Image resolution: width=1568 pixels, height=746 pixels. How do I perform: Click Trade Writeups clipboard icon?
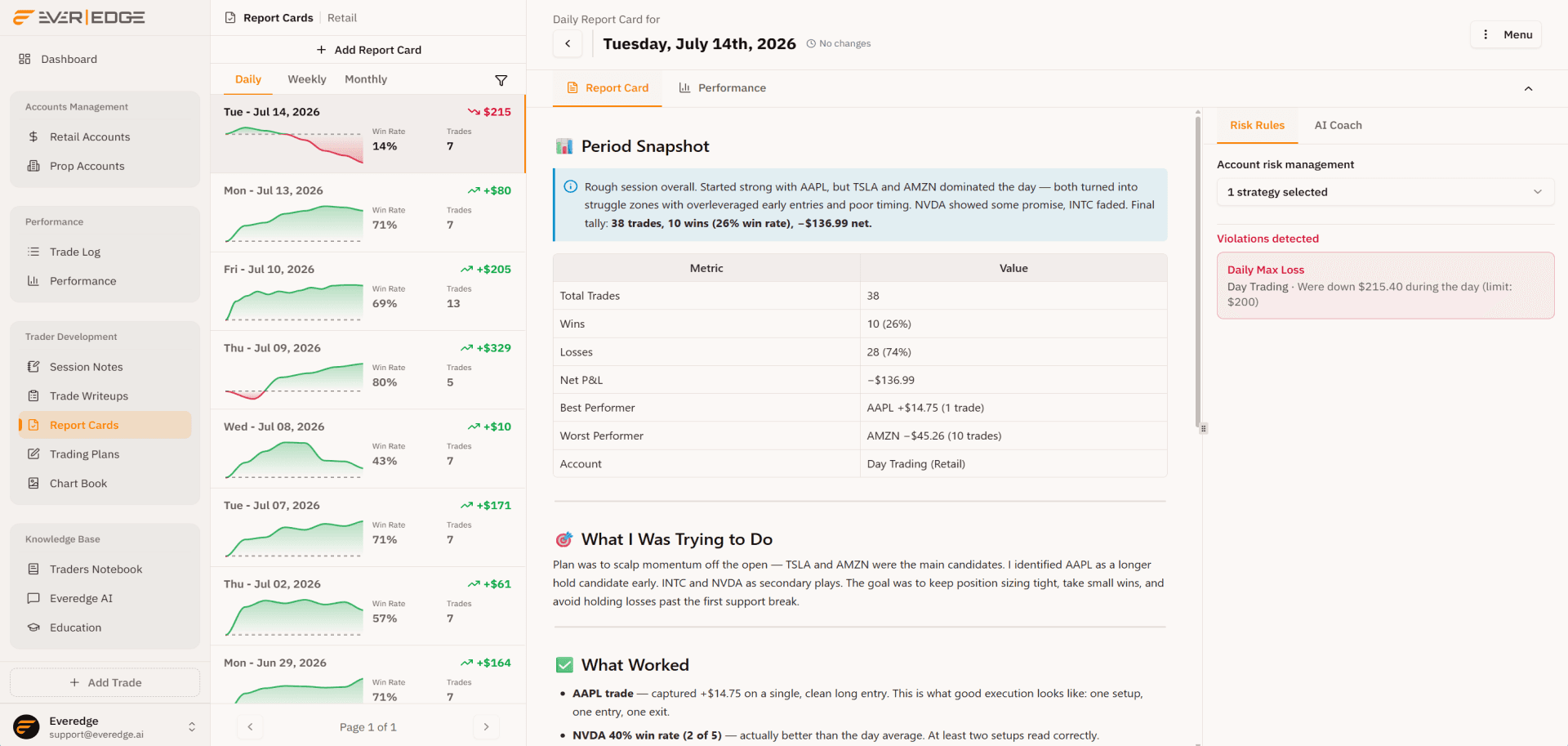(33, 396)
